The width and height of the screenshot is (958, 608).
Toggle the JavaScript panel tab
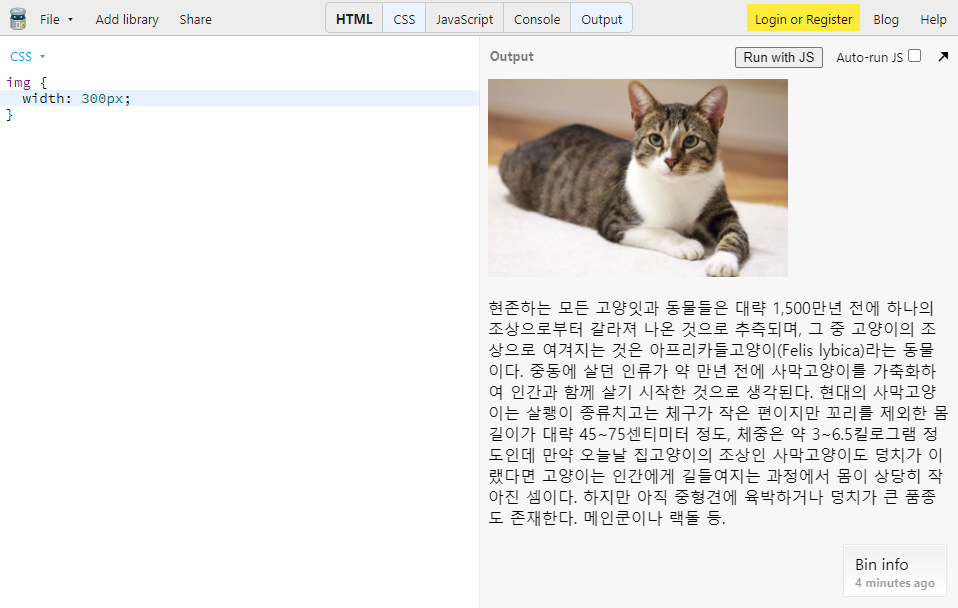pos(464,19)
